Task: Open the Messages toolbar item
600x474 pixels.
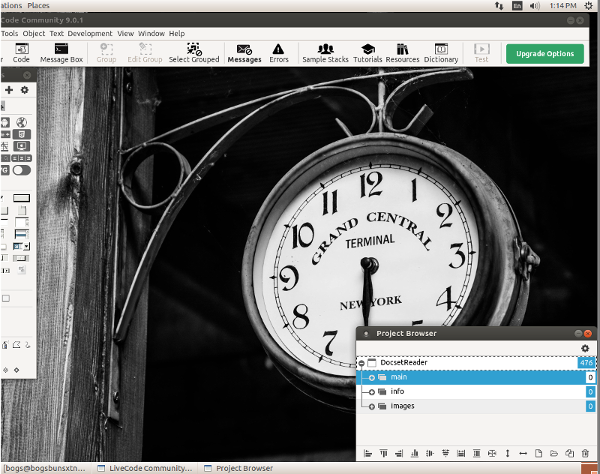Action: click(244, 53)
